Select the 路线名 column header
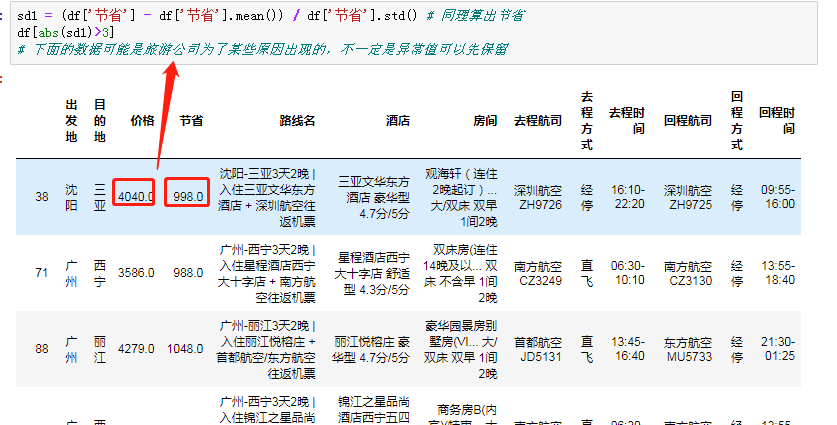The width and height of the screenshot is (837, 425). click(297, 121)
